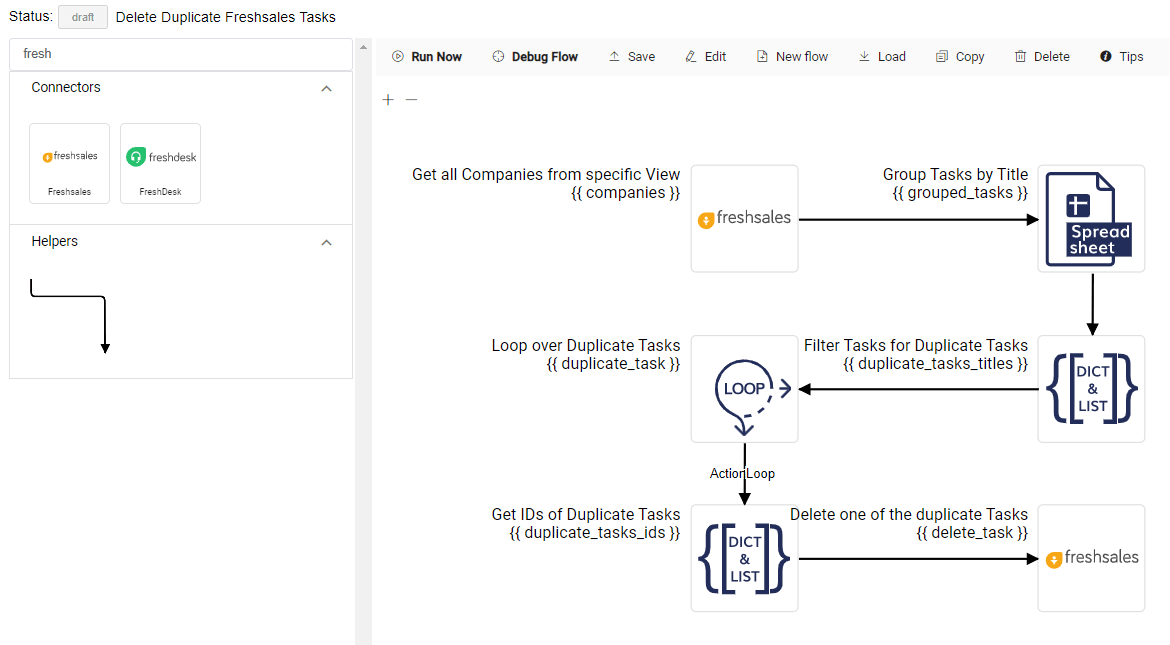The height and width of the screenshot is (645, 1170).
Task: Collapse the Connectors section
Action: [x=326, y=88]
